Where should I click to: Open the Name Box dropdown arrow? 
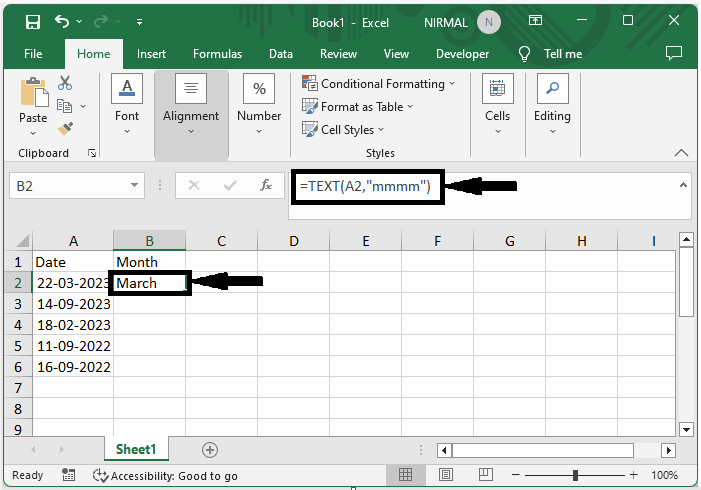tap(134, 185)
